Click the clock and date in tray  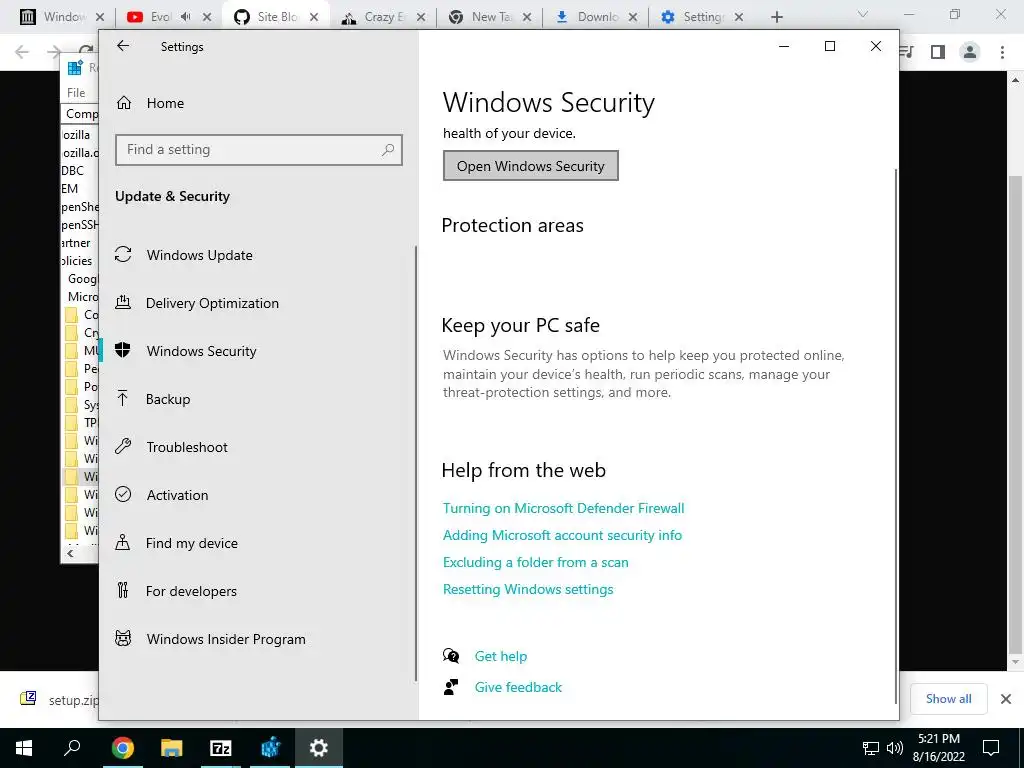pos(939,748)
